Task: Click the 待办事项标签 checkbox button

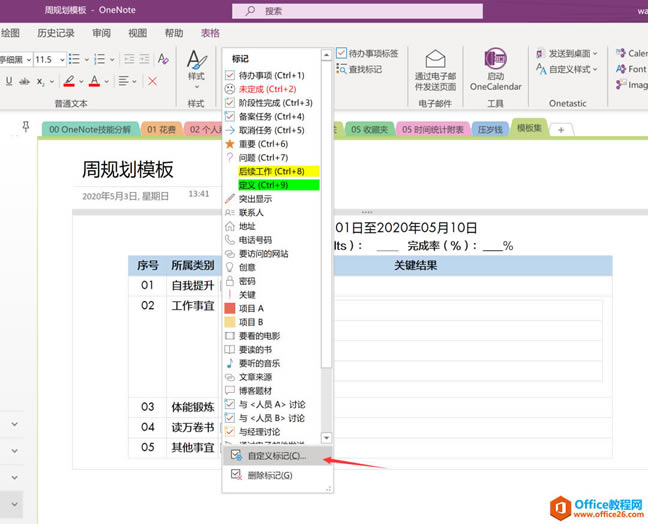Action: click(367, 53)
